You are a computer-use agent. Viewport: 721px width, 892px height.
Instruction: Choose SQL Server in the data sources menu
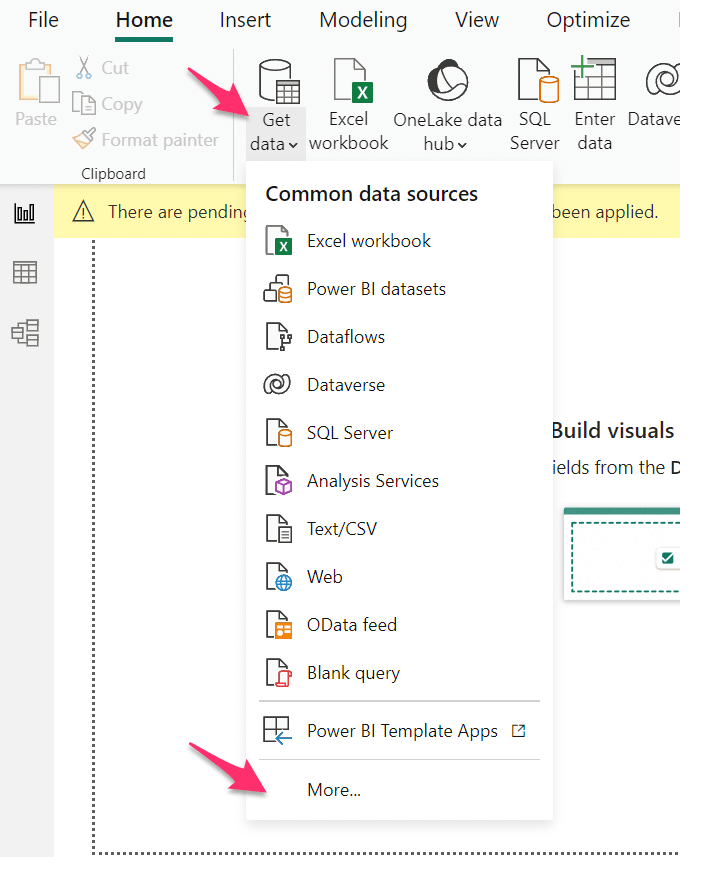(x=399, y=432)
